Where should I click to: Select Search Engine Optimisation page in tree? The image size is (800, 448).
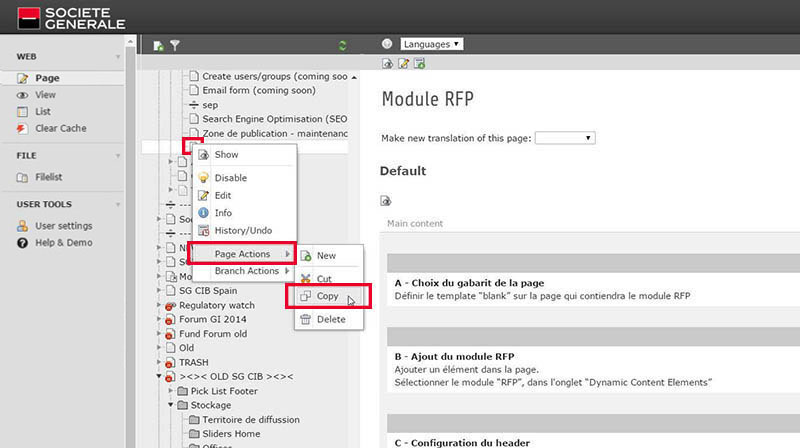coord(274,119)
